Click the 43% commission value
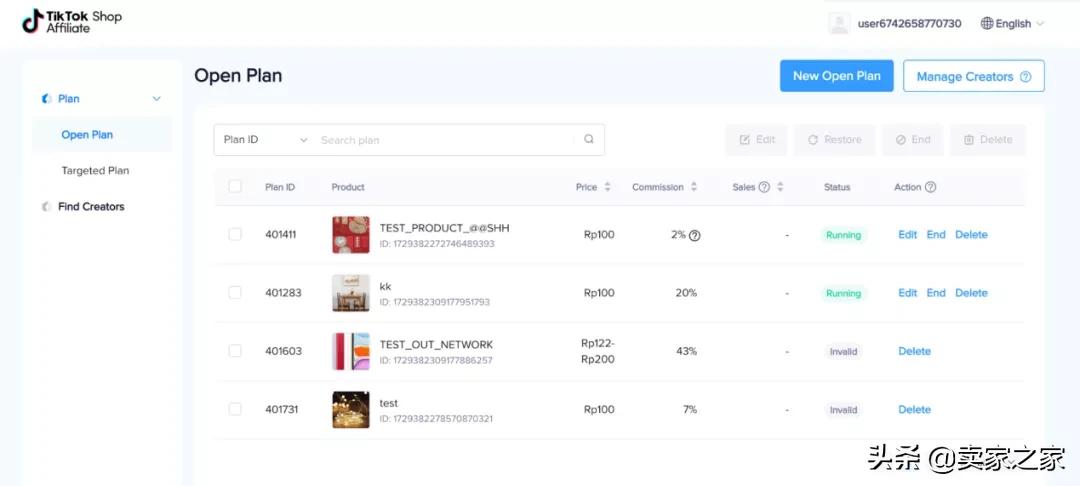 coord(686,351)
